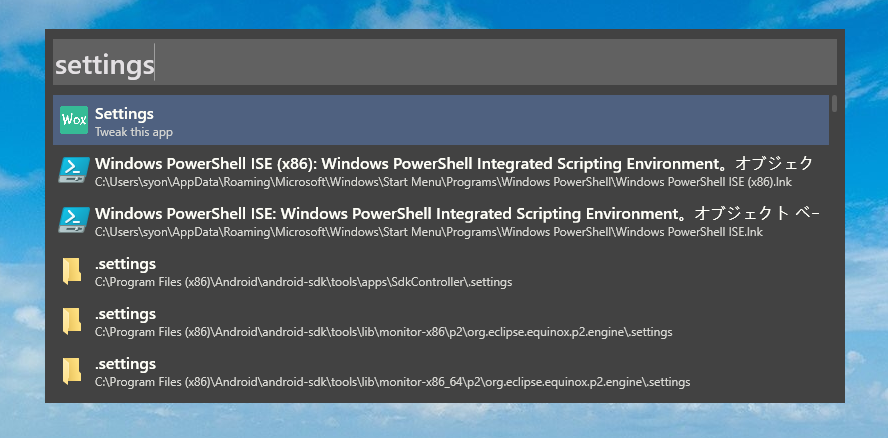
Task: Click the folder icon for SdkController .settings
Action: (x=72, y=270)
